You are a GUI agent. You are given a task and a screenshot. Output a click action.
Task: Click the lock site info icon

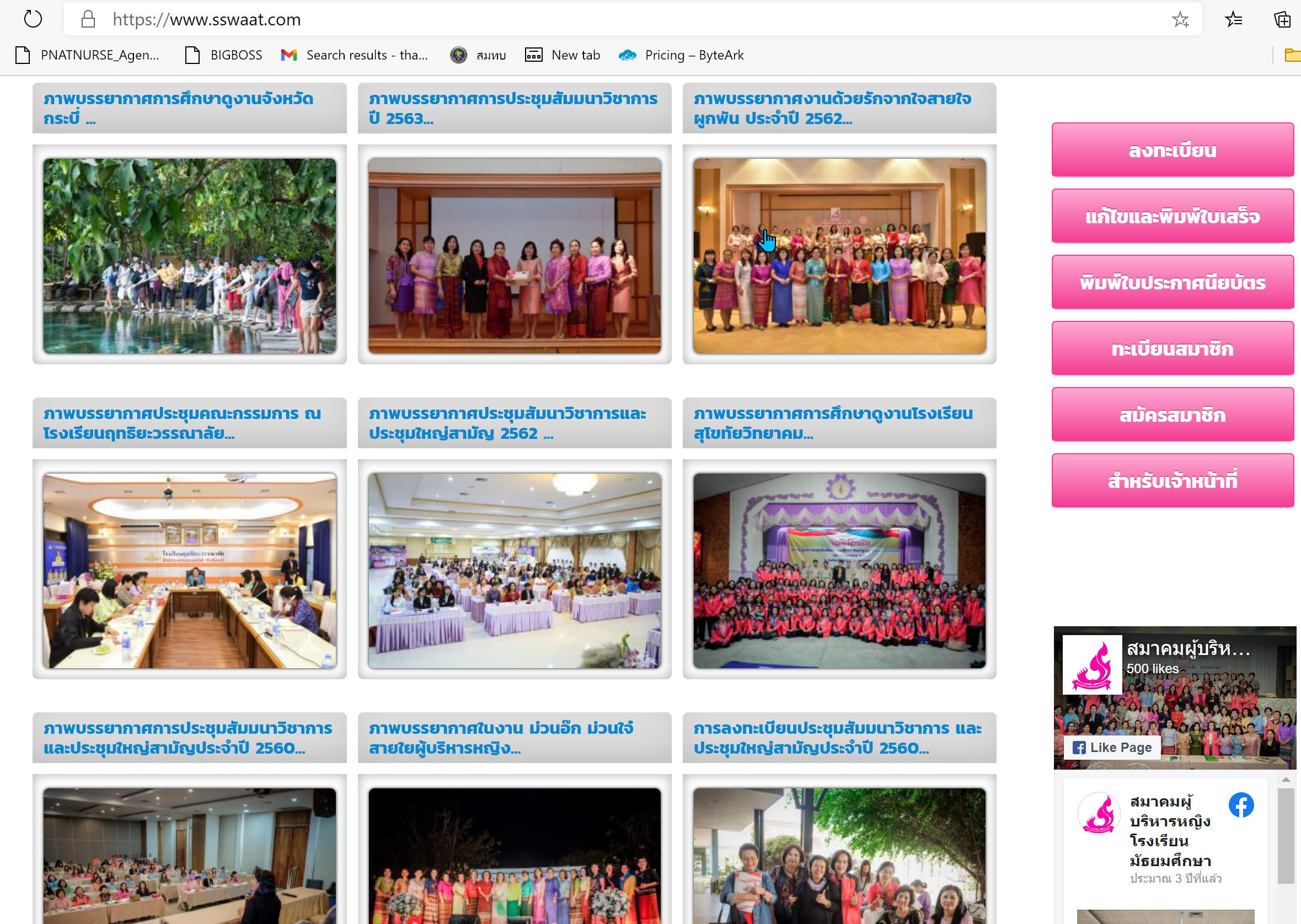(88, 19)
